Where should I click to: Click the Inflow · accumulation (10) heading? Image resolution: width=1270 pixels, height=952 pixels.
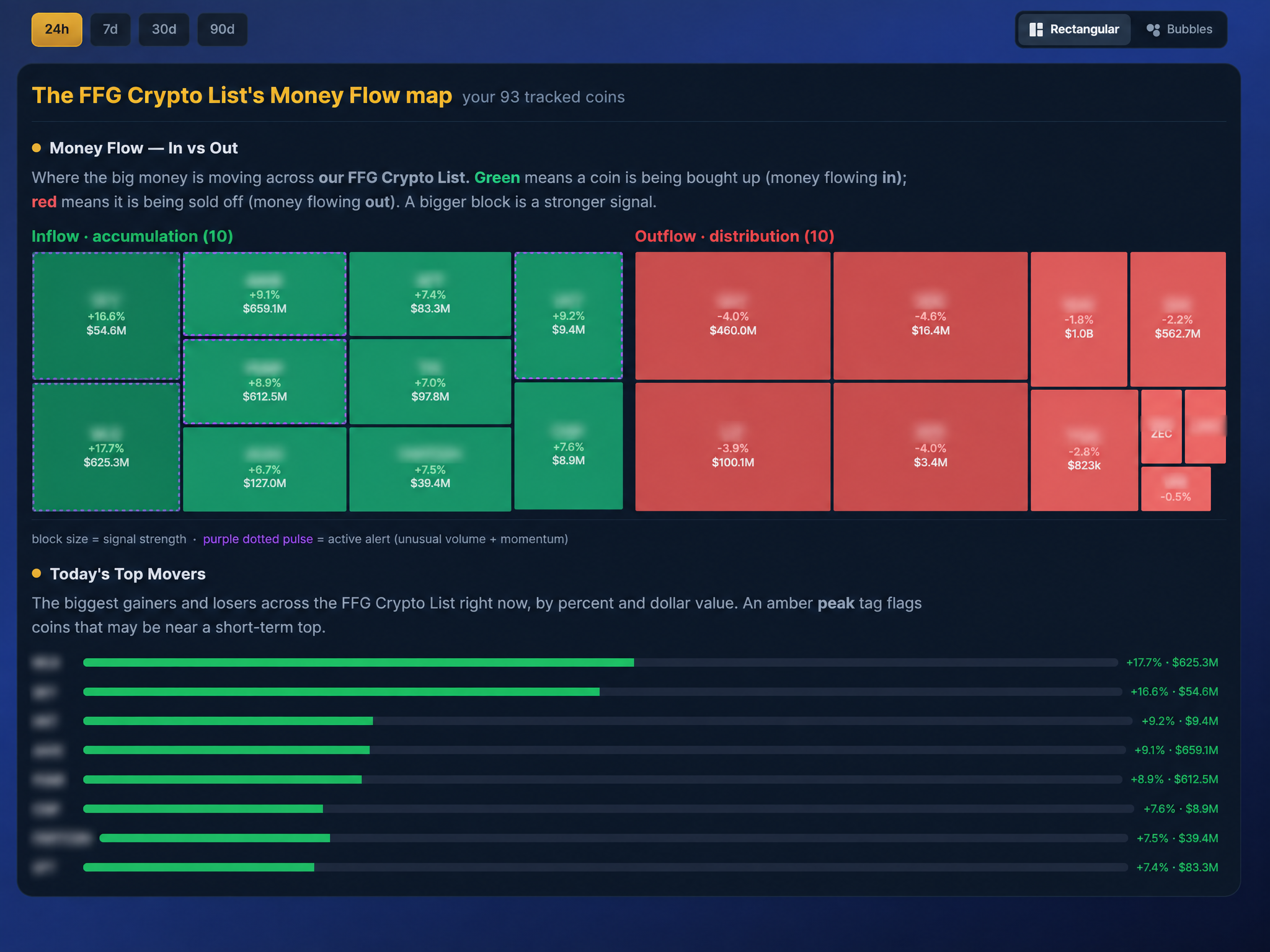tap(132, 236)
